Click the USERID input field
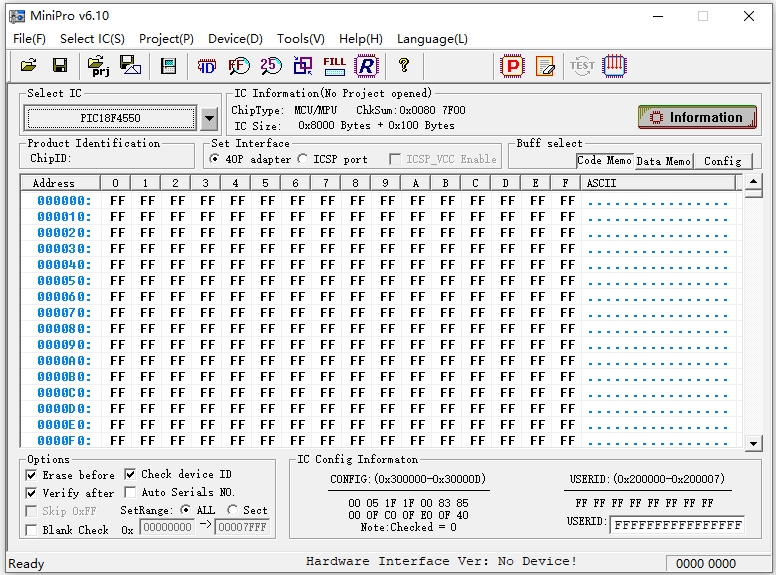Screen dimensions: 776x575 [x=677, y=525]
